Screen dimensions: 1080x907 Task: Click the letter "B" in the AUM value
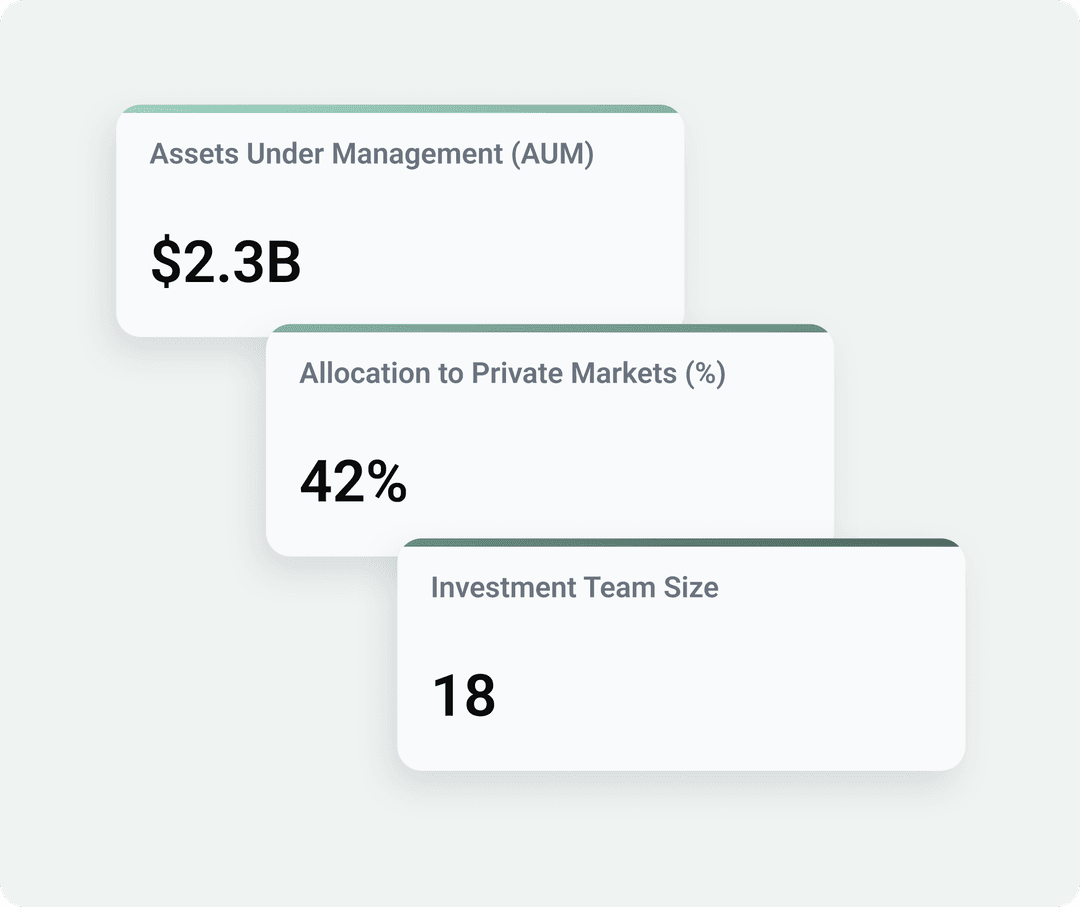click(283, 262)
